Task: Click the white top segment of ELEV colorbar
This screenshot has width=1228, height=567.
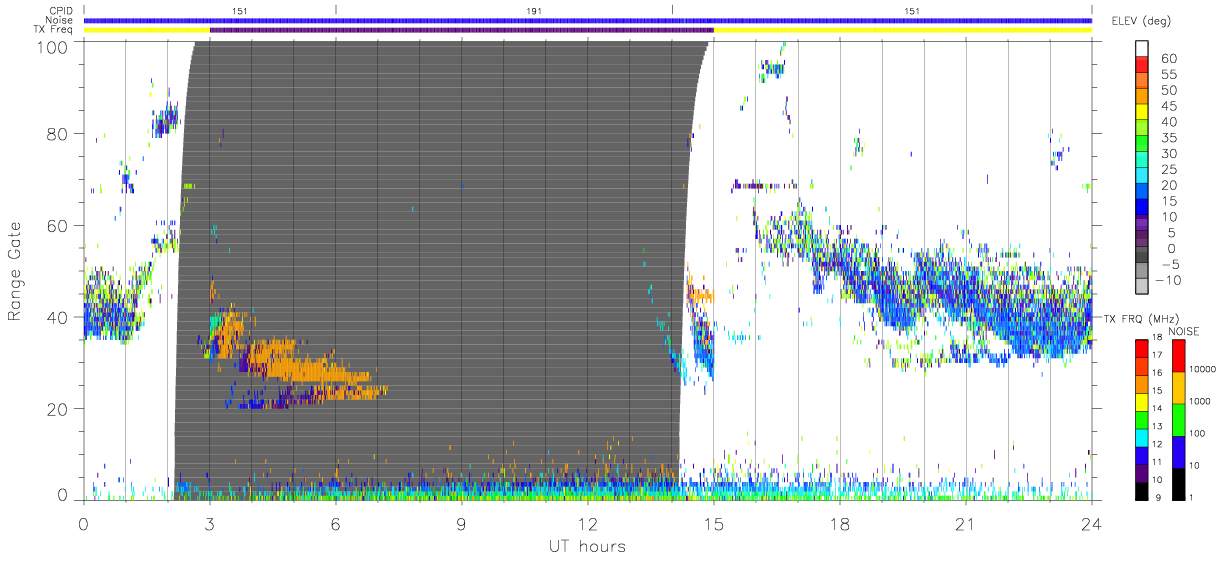Action: pyautogui.click(x=1142, y=50)
